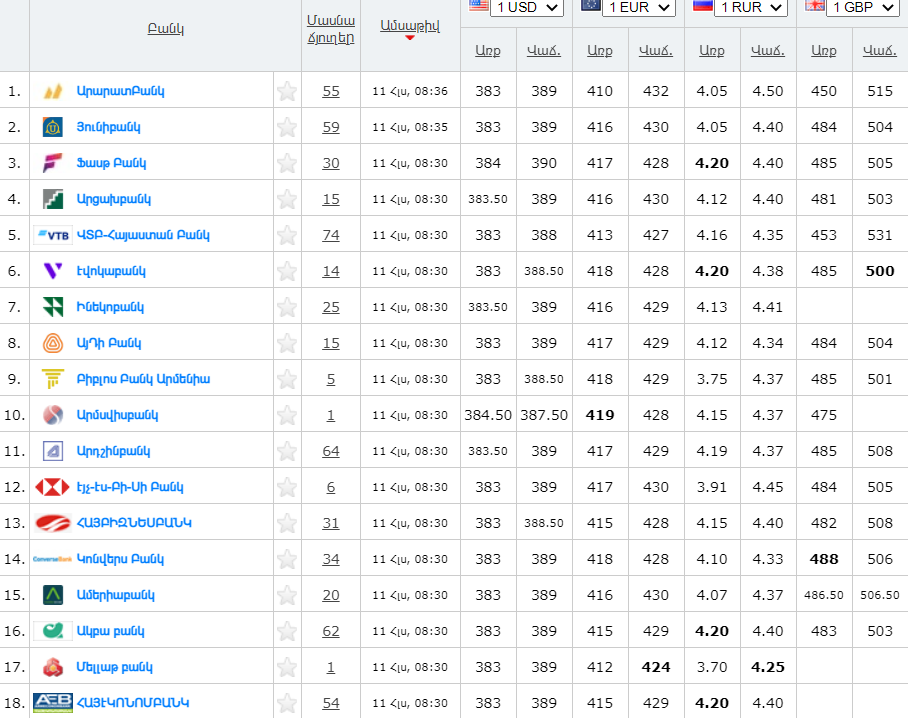Viewport: 908px width, 718px height.
Task: Click the Արմսվիսբանկ logo icon
Action: [53, 415]
